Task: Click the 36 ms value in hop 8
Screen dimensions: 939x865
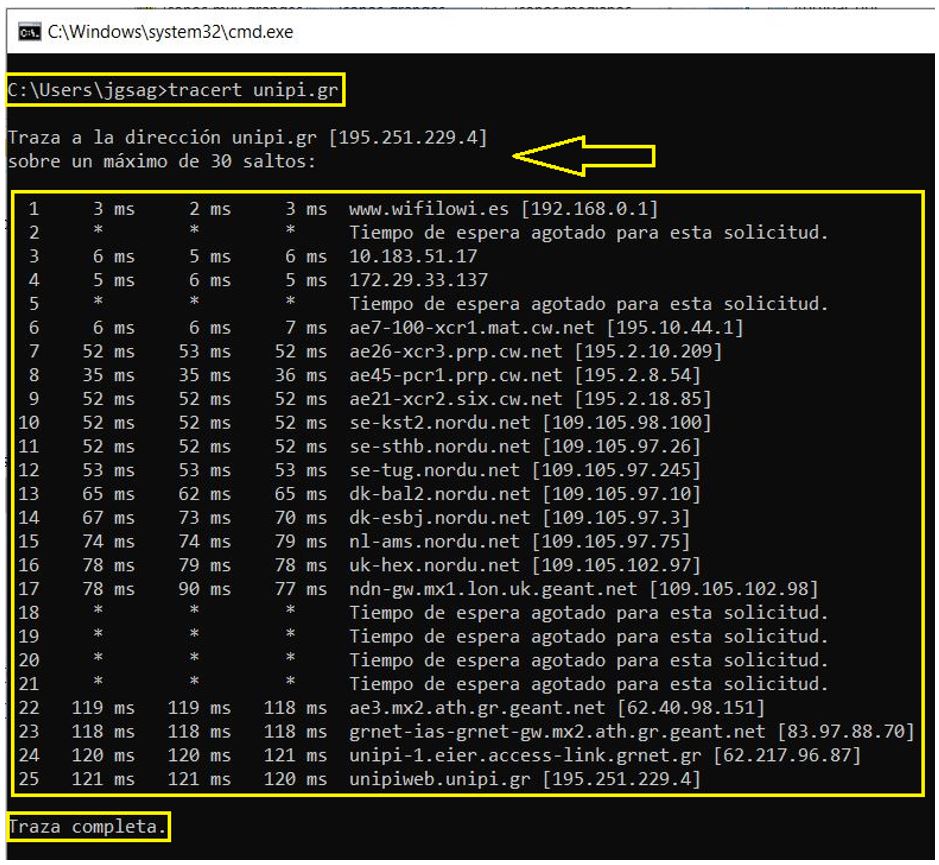Action: (301, 375)
